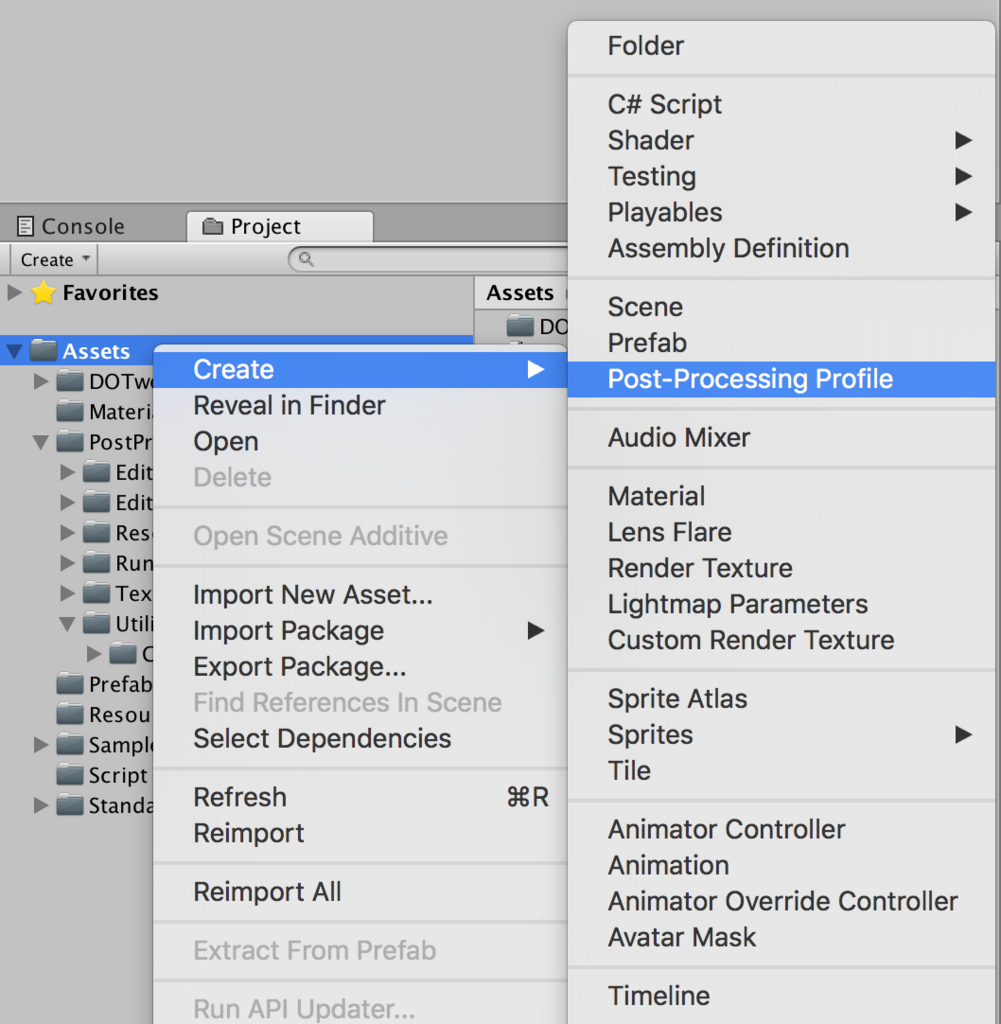Click the Resources folder icon in tree

click(x=70, y=714)
